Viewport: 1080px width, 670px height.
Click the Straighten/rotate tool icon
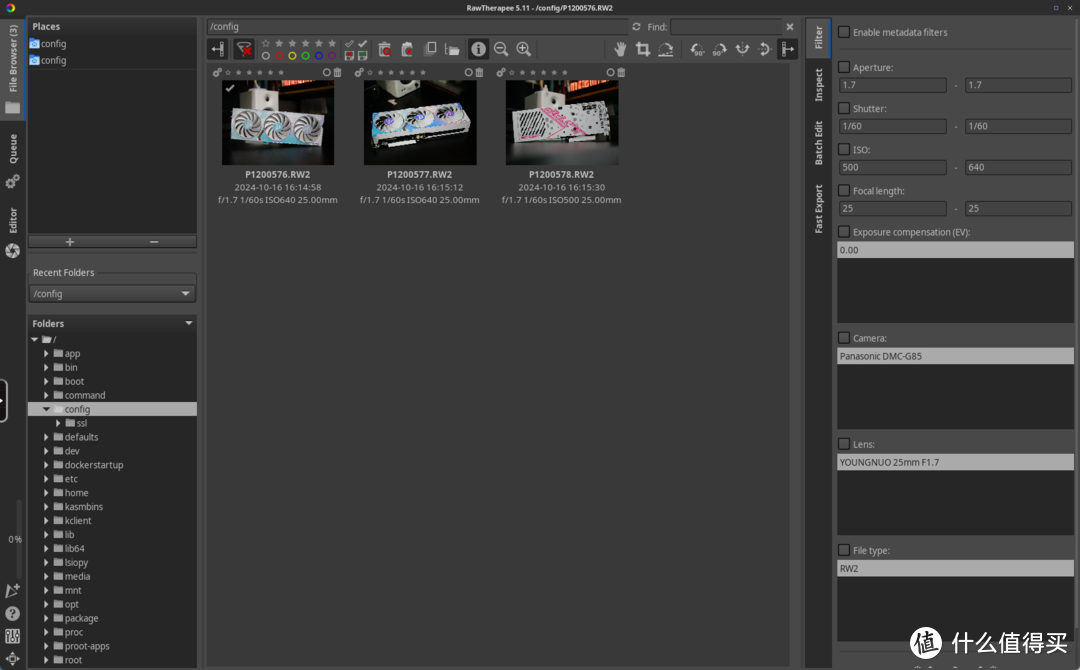tap(665, 49)
